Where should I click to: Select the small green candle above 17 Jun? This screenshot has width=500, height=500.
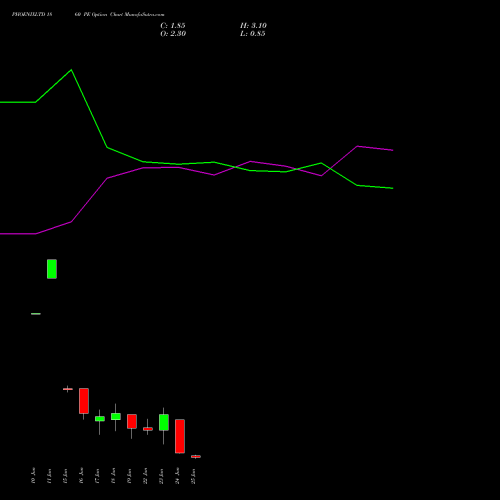100,419
